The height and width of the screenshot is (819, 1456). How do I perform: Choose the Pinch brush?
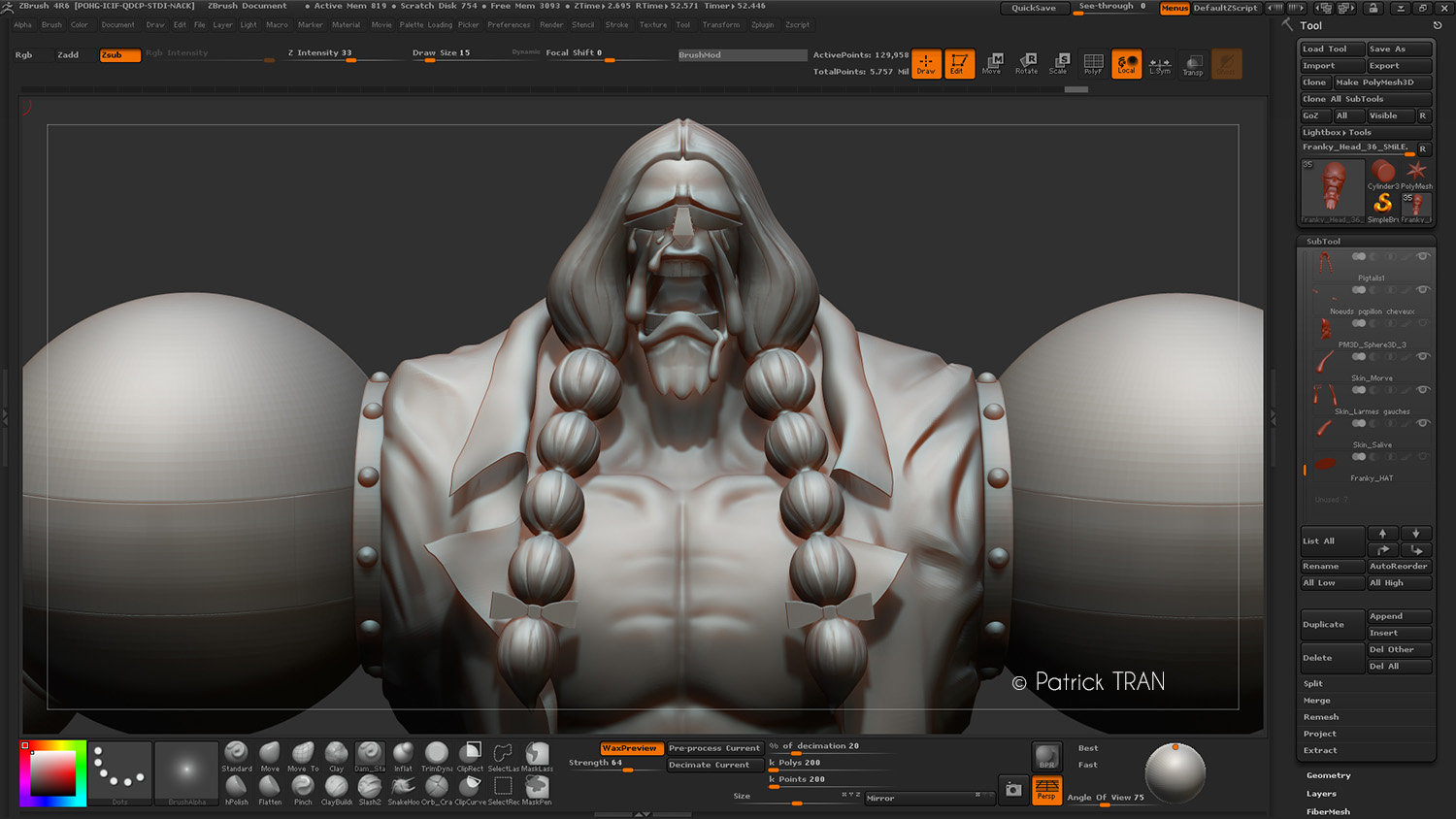303,790
